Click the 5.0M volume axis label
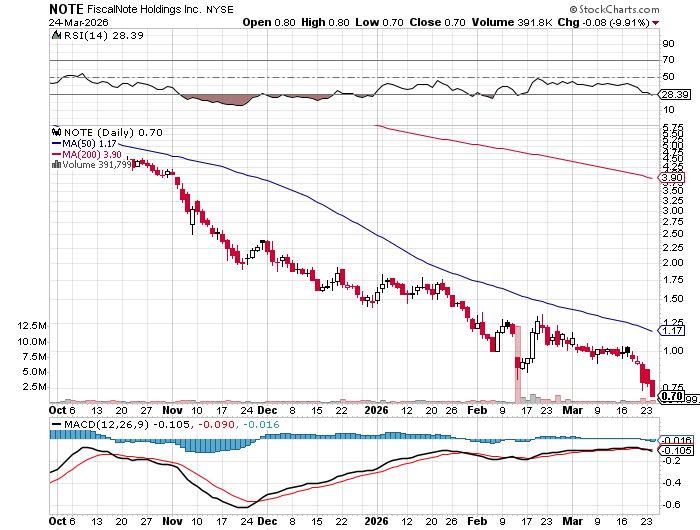This screenshot has width=700, height=530. click(x=35, y=371)
